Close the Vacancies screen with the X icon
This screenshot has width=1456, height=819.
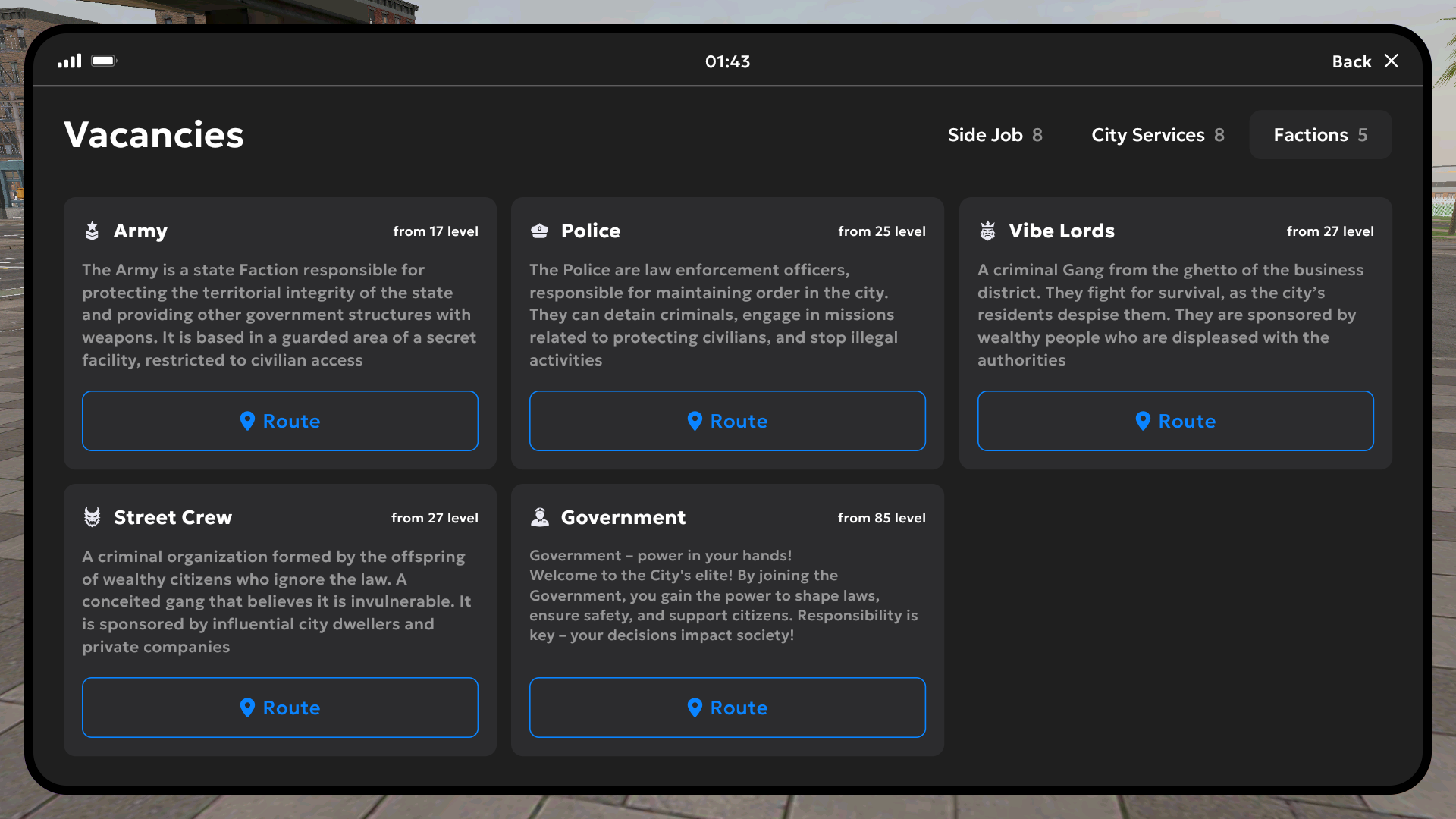pos(1392,61)
